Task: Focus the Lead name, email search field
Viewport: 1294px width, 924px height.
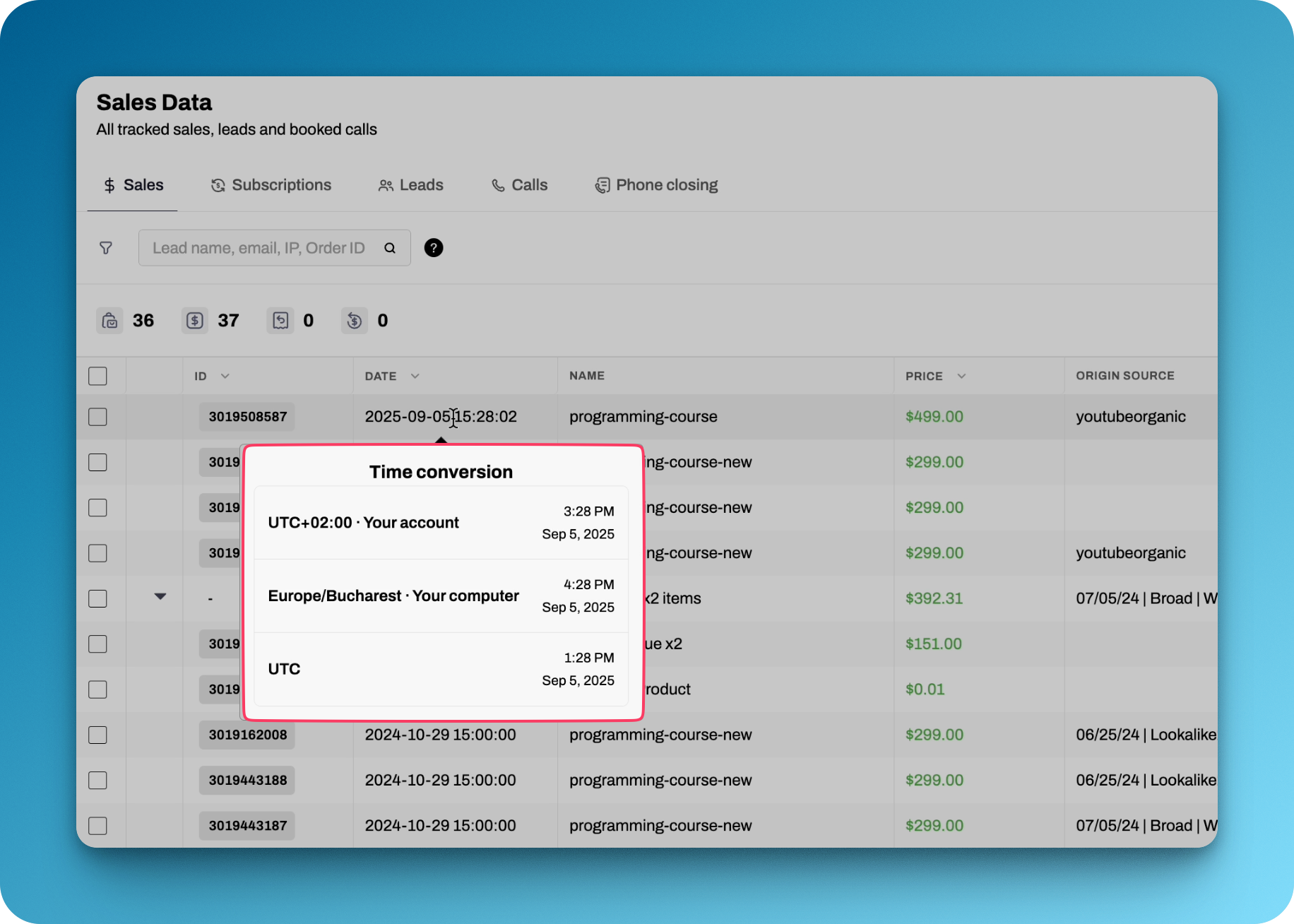Action: (x=259, y=248)
